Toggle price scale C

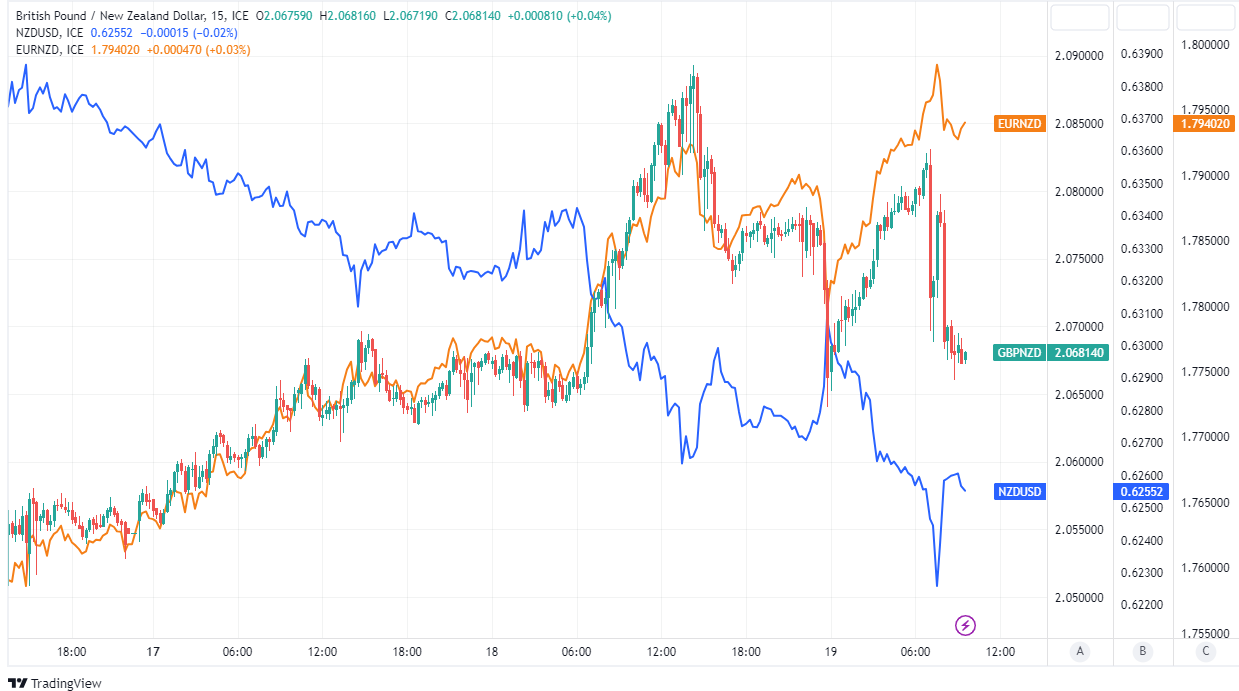(x=1205, y=652)
